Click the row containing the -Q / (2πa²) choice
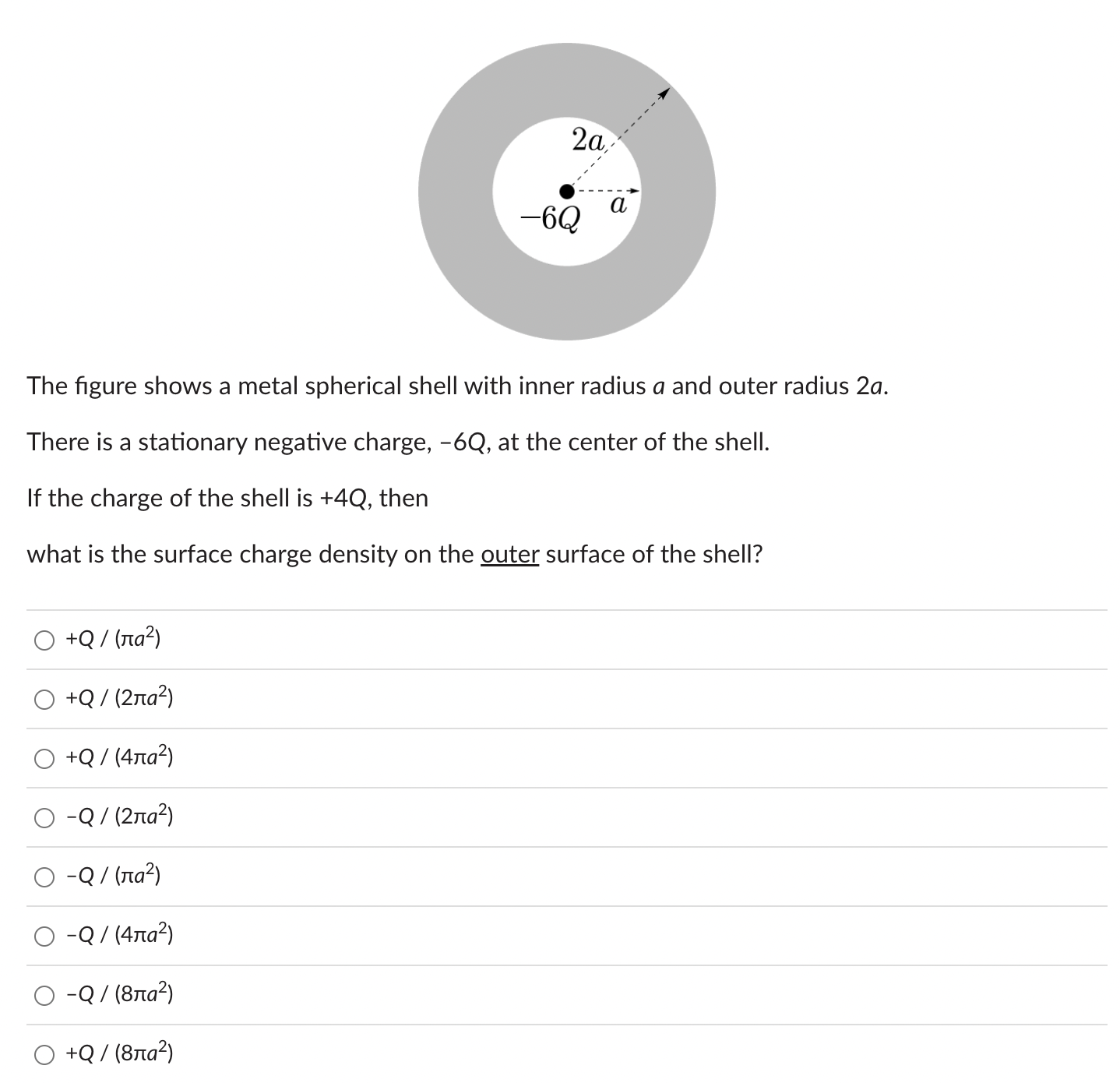Image resolution: width=1120 pixels, height=1083 pixels. [545, 817]
